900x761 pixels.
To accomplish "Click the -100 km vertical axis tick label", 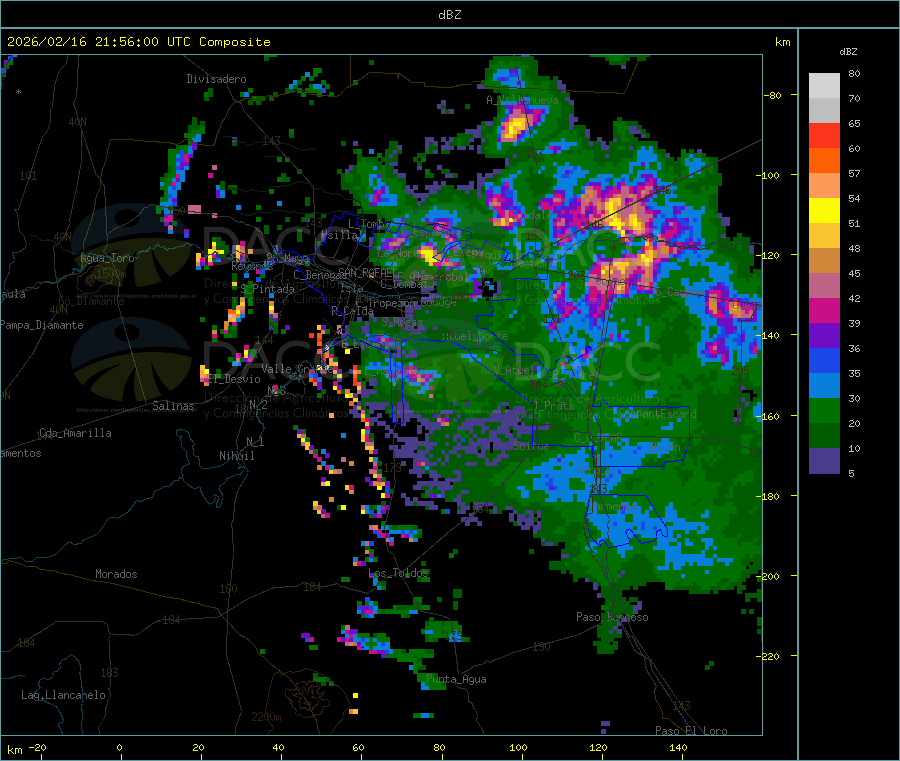I will click(x=767, y=176).
